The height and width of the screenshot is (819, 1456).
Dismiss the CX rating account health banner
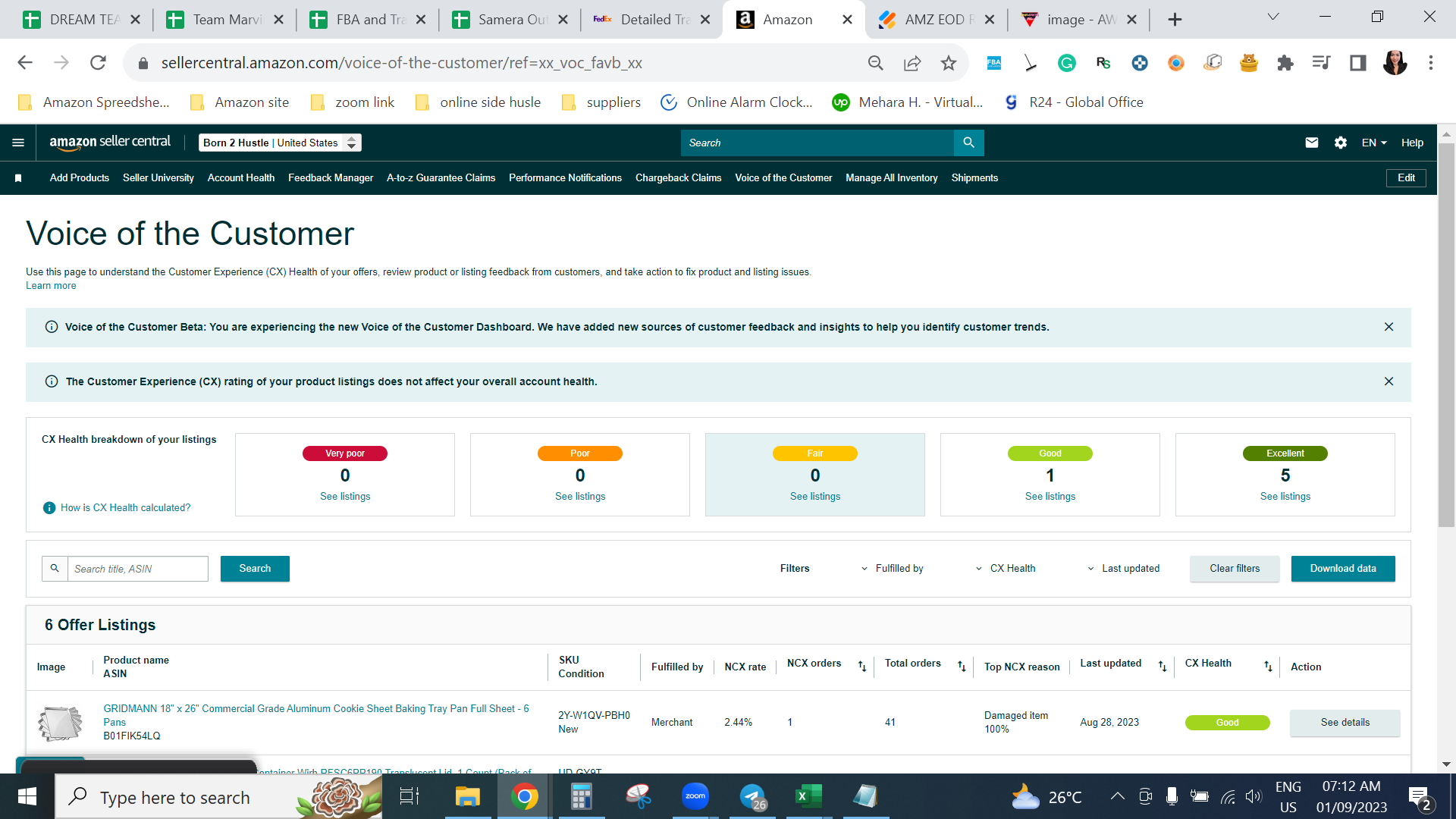(x=1389, y=381)
